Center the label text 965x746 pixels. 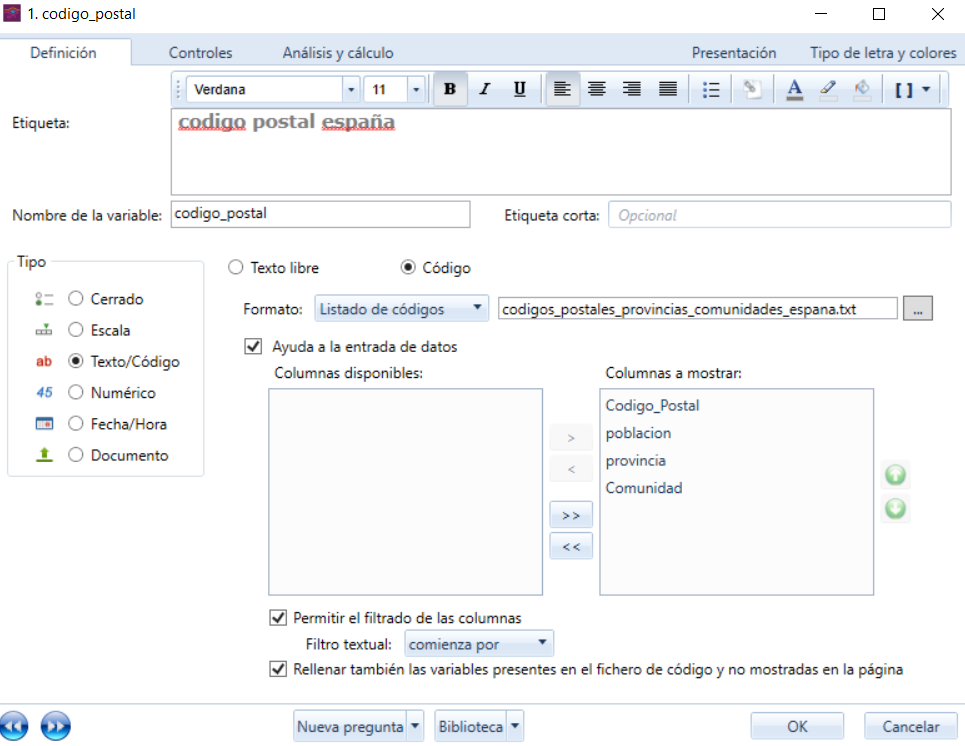click(x=596, y=89)
